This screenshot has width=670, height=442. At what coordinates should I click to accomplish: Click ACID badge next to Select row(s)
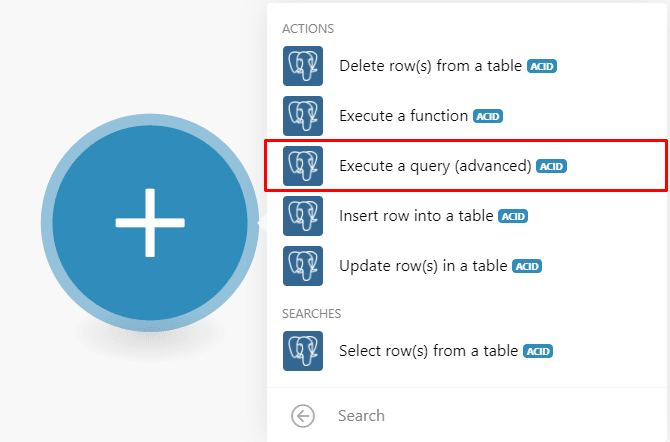coord(539,352)
